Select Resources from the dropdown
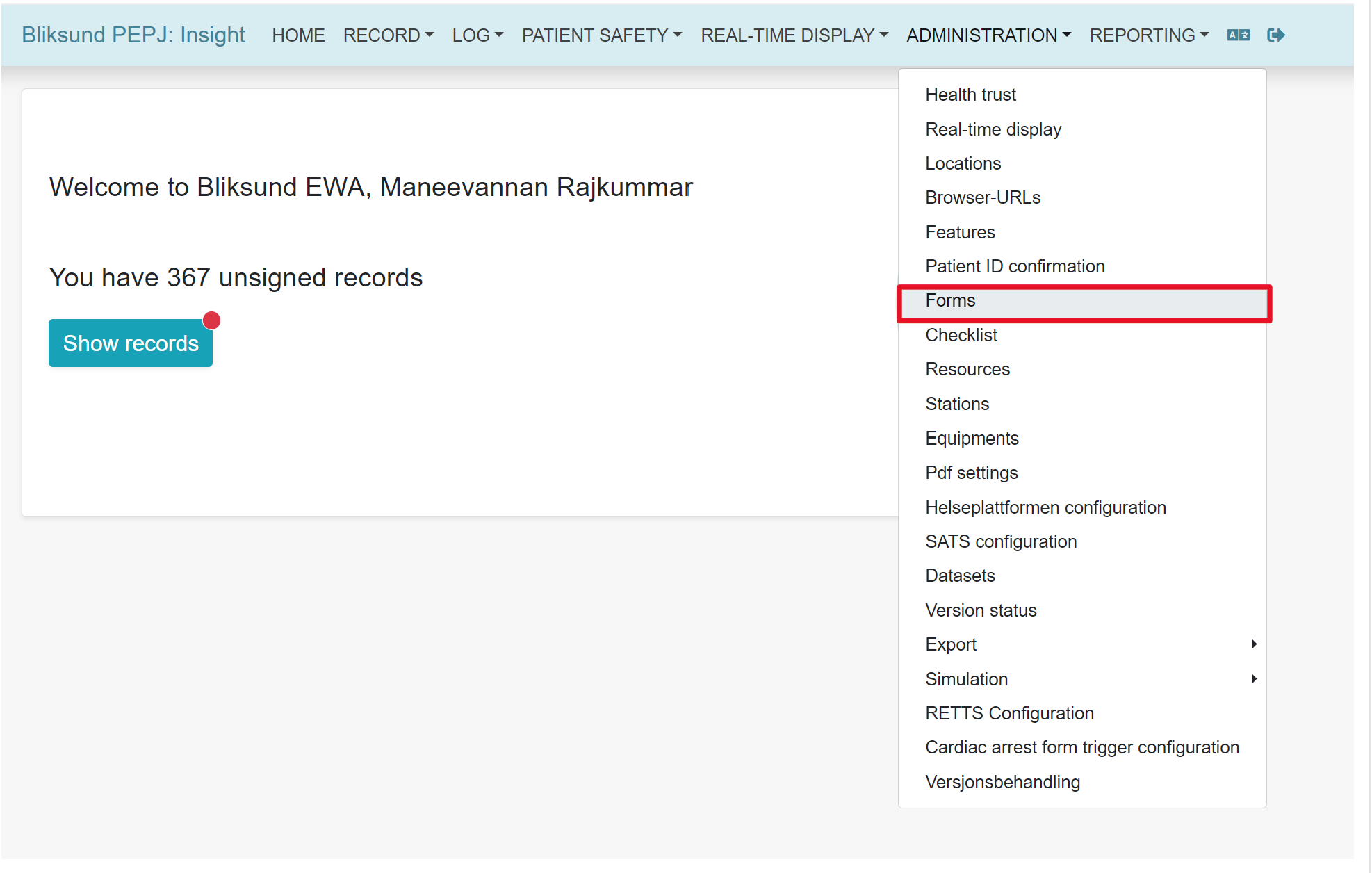 click(x=1082, y=369)
